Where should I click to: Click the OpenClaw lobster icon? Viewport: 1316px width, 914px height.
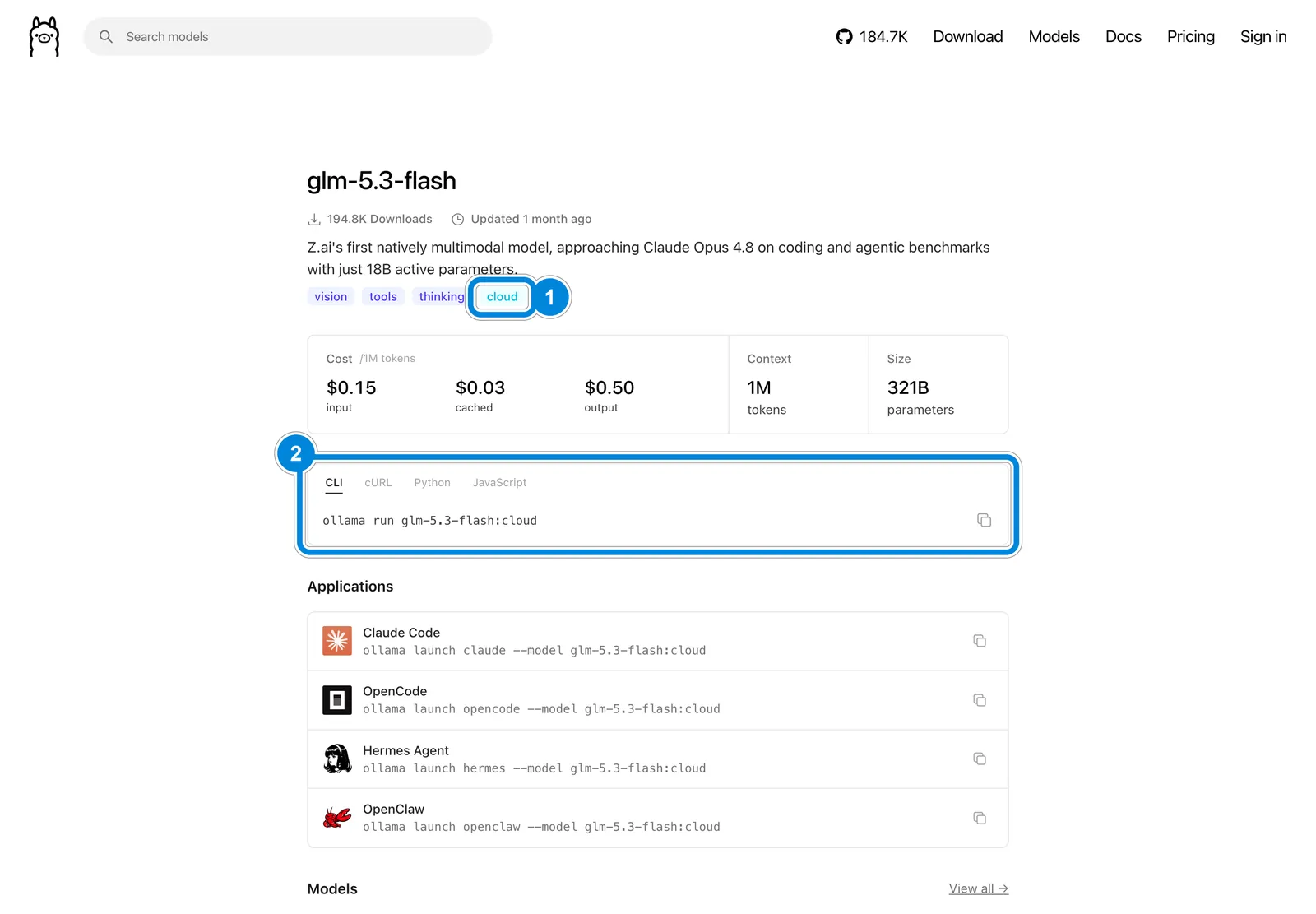pos(337,818)
